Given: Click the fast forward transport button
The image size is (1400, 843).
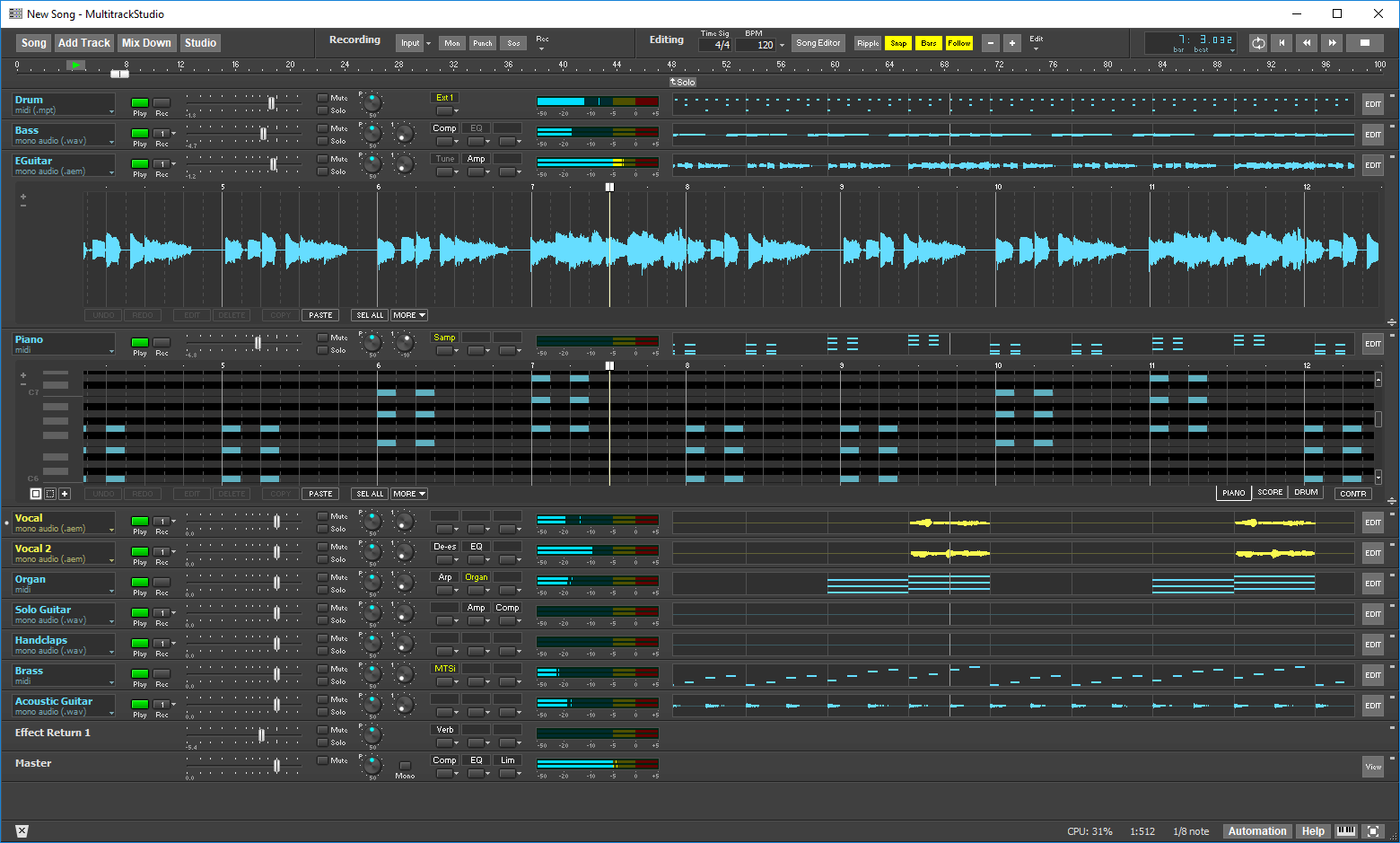Looking at the screenshot, I should point(1332,43).
